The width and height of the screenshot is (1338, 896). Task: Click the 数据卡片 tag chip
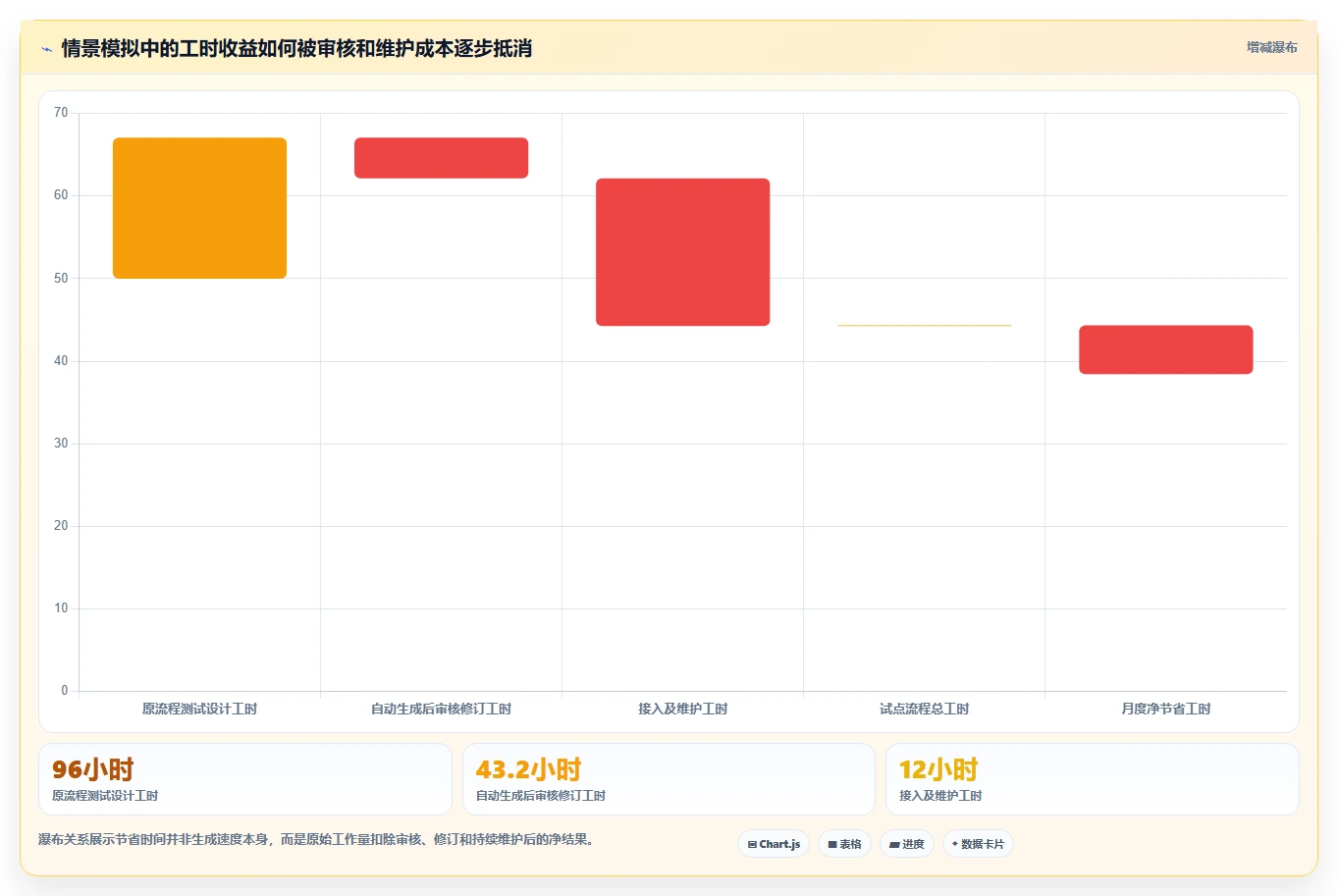coord(978,844)
